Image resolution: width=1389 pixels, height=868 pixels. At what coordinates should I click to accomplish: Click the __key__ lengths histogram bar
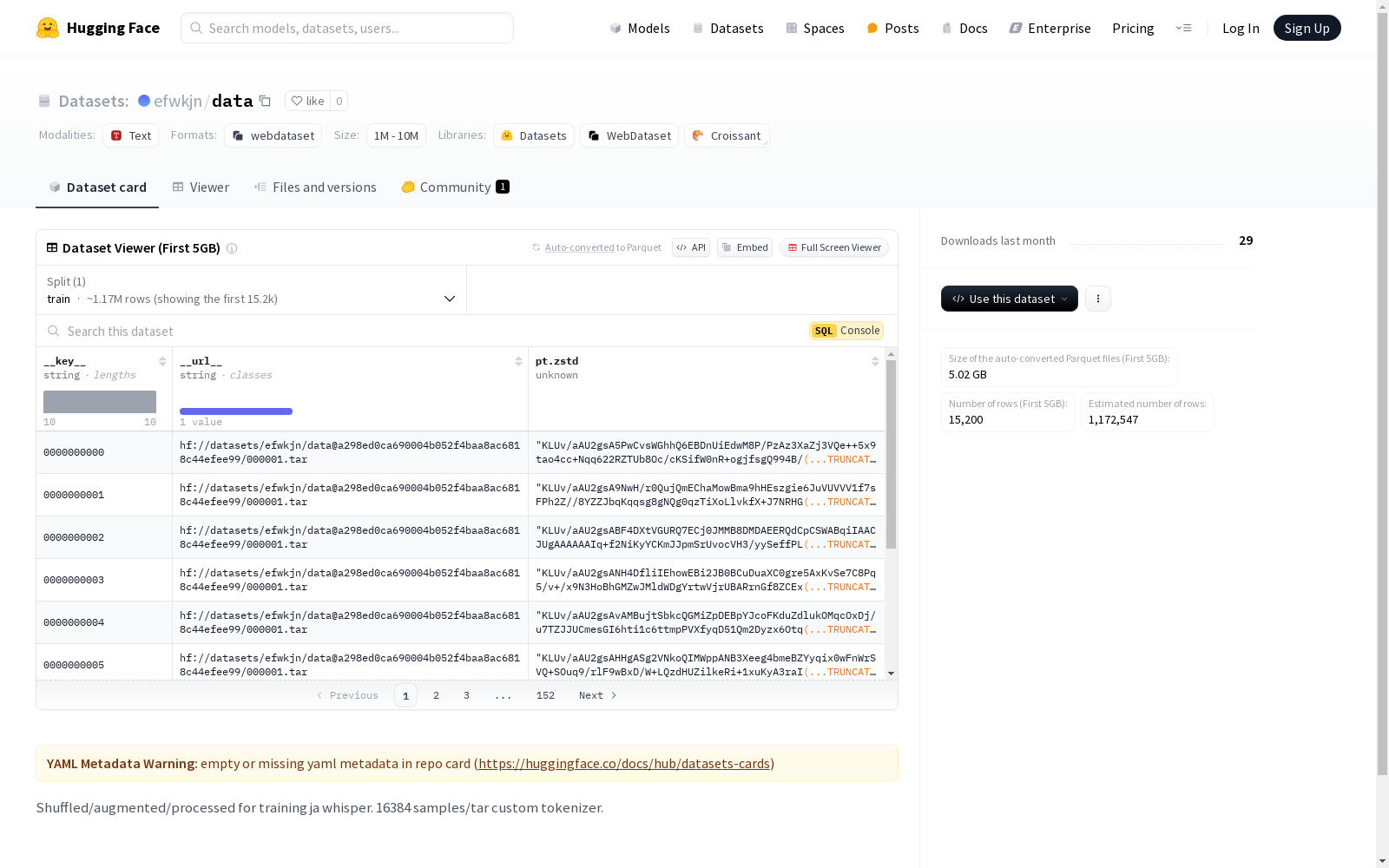100,402
